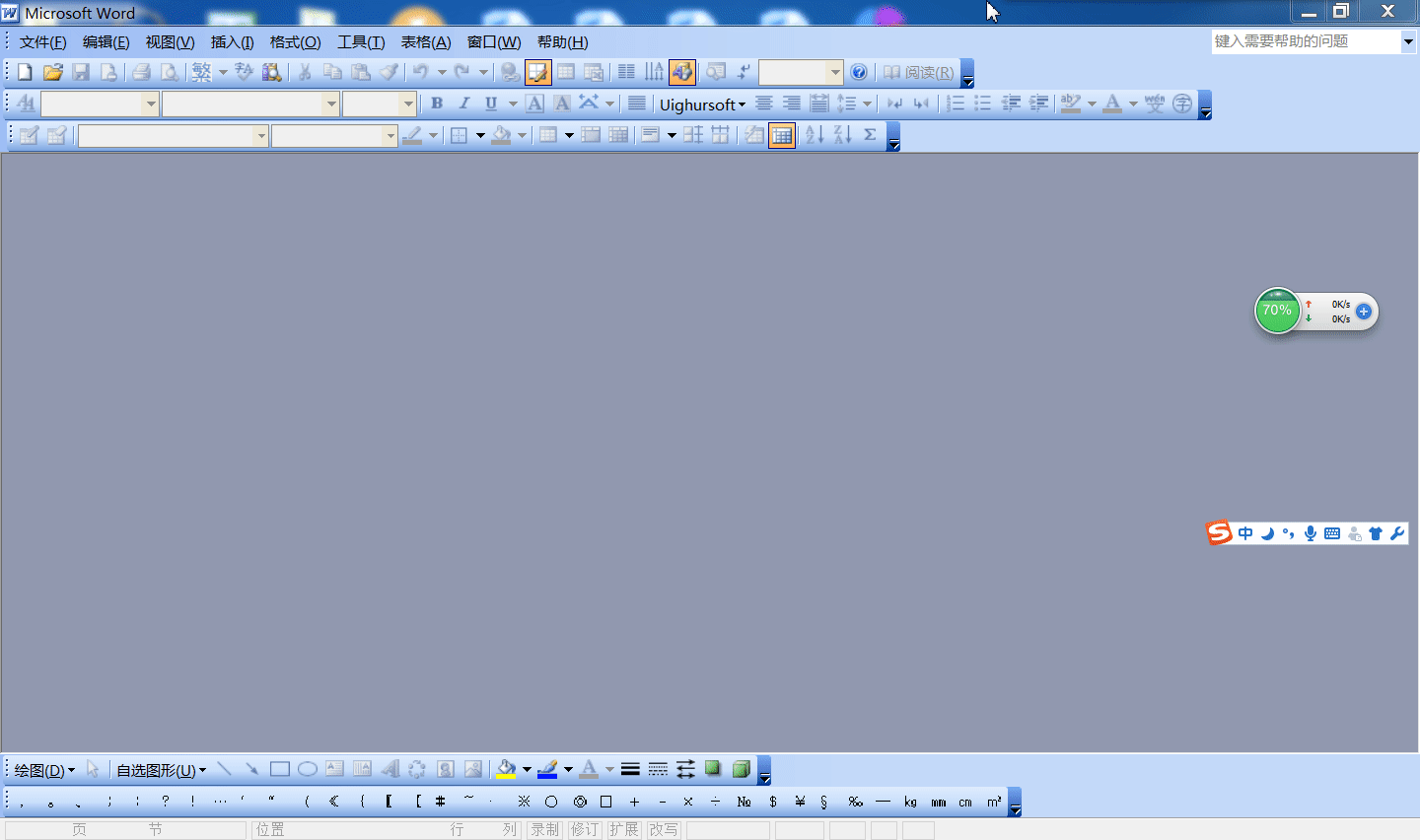Image resolution: width=1420 pixels, height=840 pixels.
Task: Open the 视图(V) menu
Action: click(x=171, y=41)
